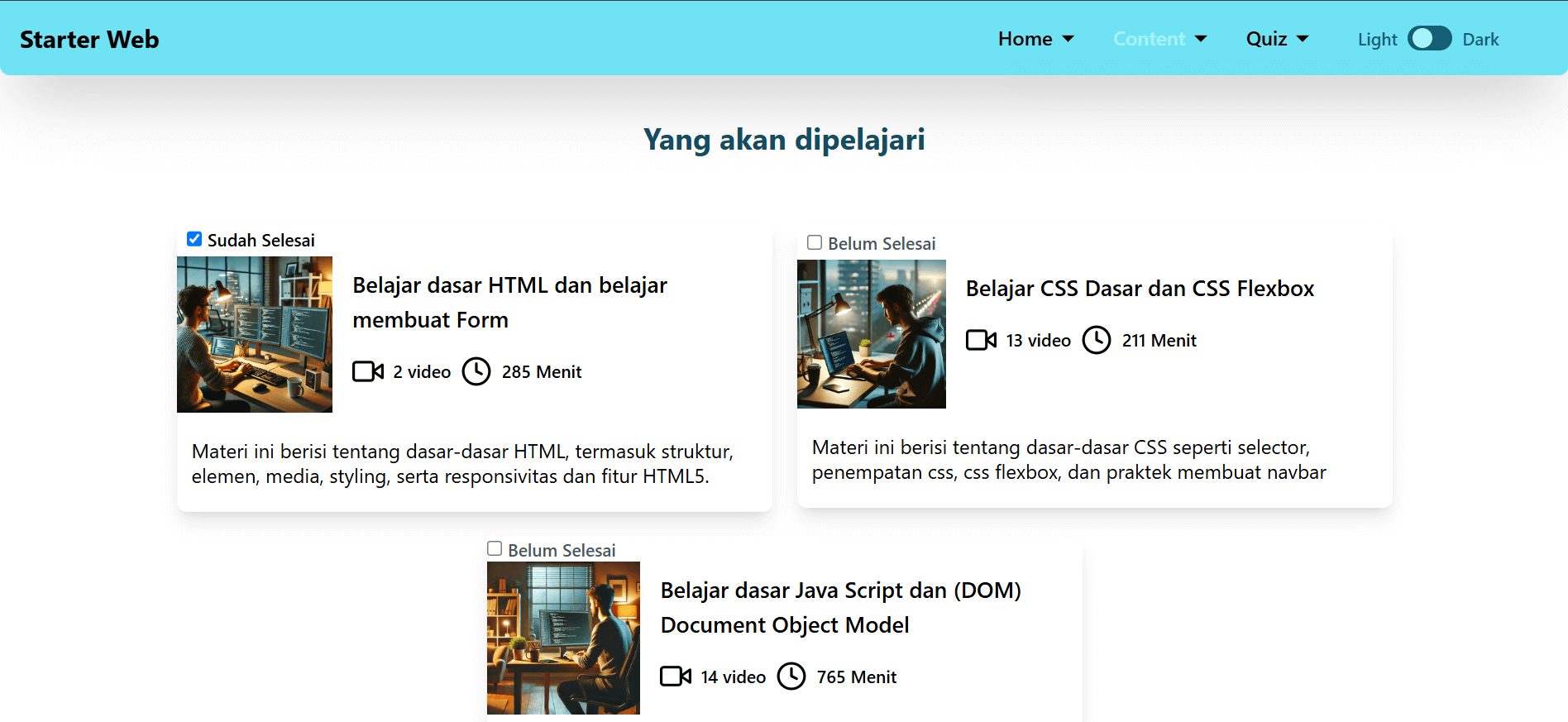Click the Starter Web brand link

point(89,39)
